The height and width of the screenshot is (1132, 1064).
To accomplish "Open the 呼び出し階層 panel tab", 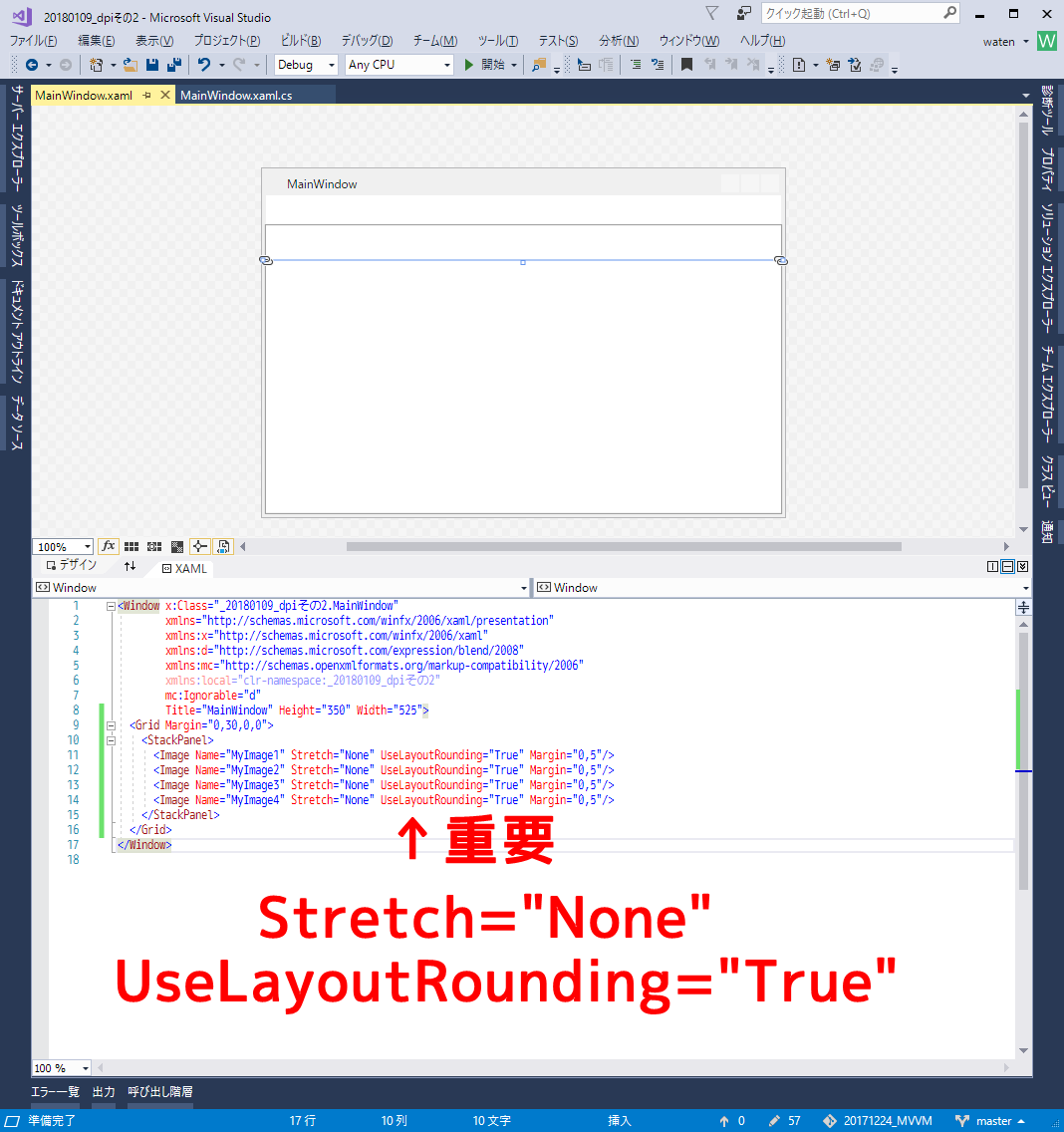I will pos(160,1091).
